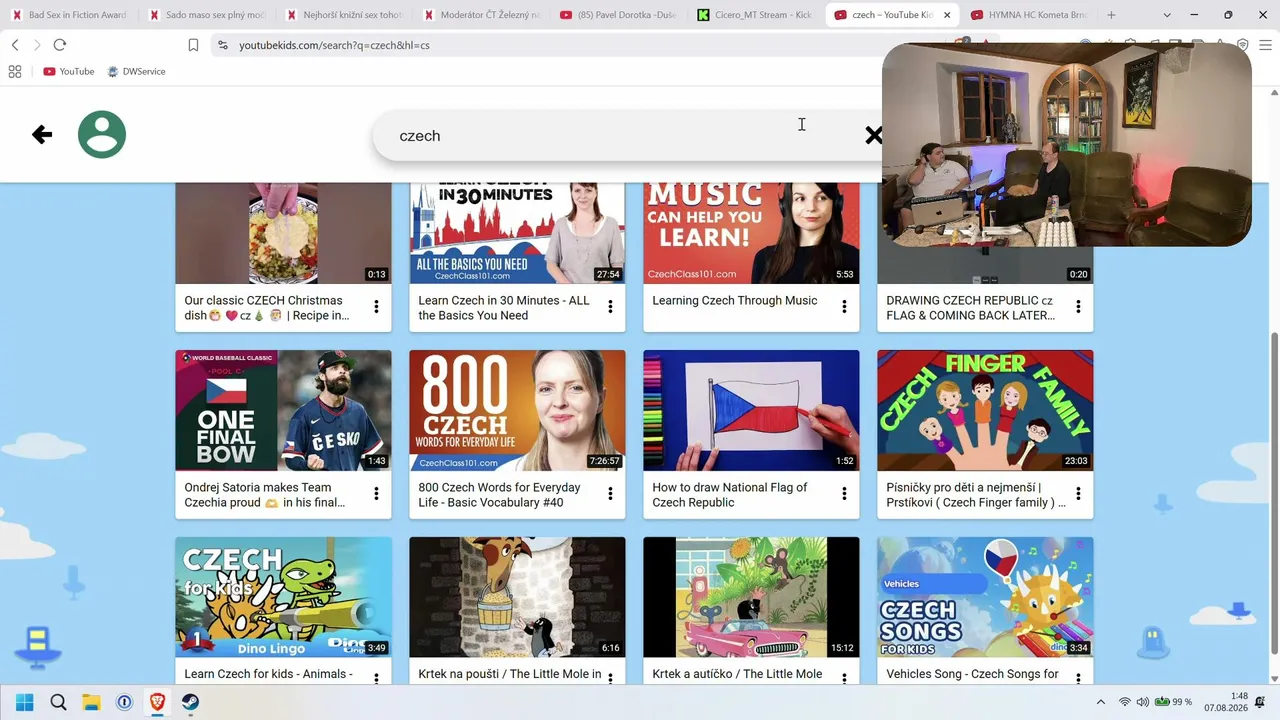This screenshot has height=720, width=1280.
Task: Open Steam from the taskbar
Action: 190,702
